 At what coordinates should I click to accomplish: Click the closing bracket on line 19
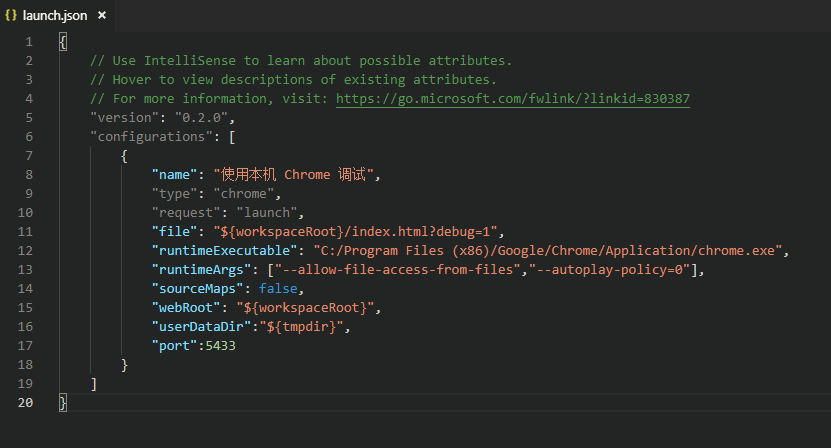pyautogui.click(x=94, y=384)
